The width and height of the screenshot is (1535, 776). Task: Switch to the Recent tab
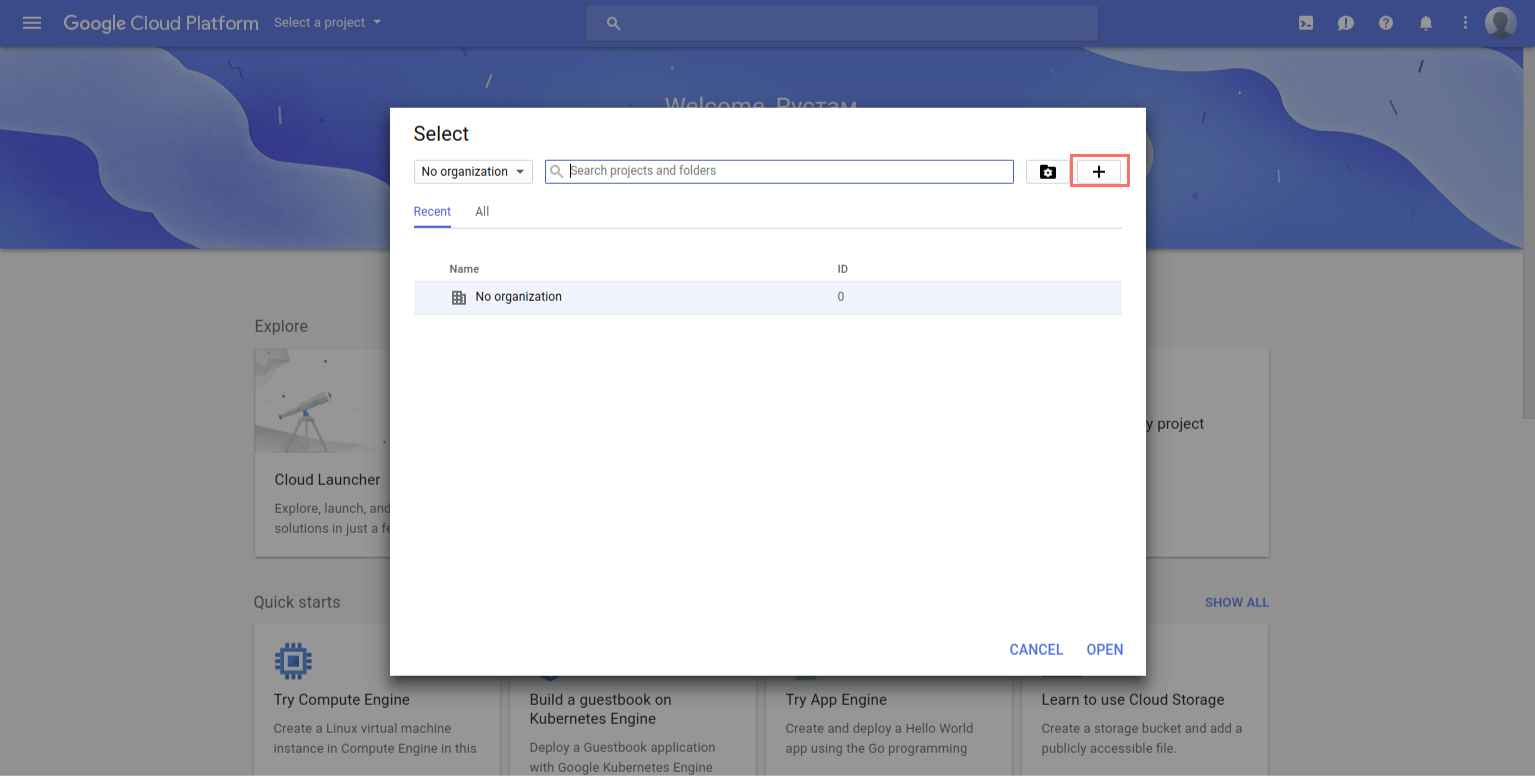click(x=432, y=212)
